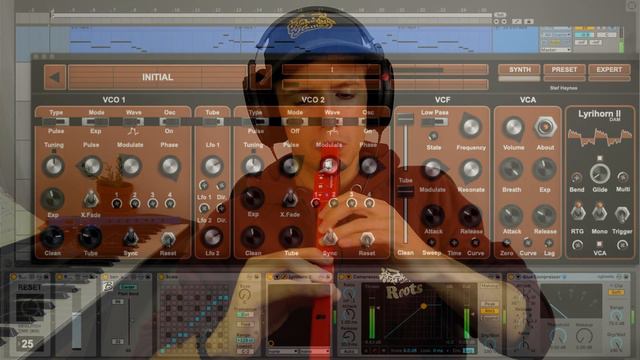Go to previous preset with the back arrow
This screenshot has width=640, height=360.
point(55,77)
